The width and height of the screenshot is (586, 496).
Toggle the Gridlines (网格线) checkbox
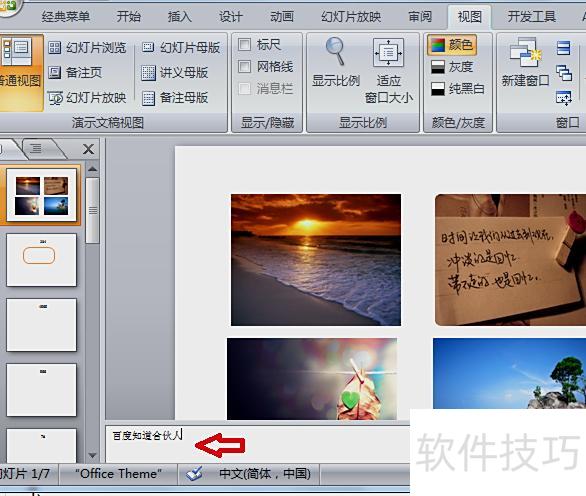(244, 67)
